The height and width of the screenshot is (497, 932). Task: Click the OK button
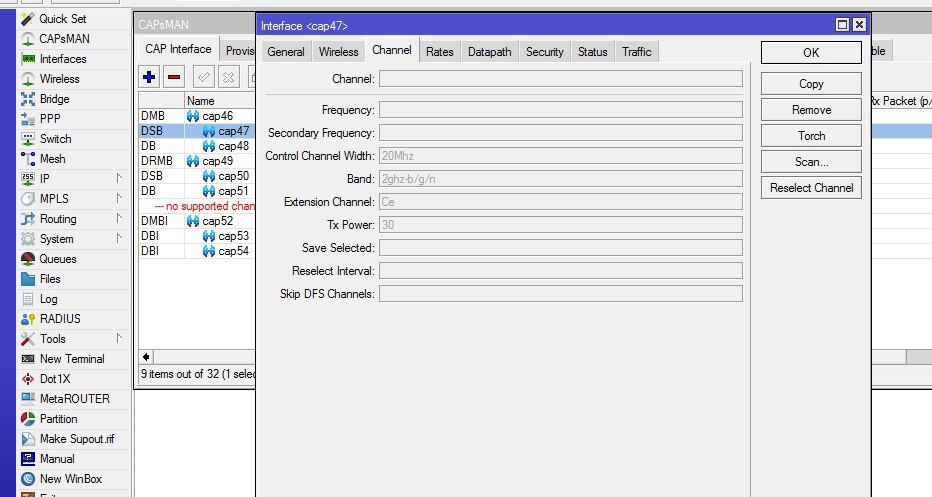(811, 52)
